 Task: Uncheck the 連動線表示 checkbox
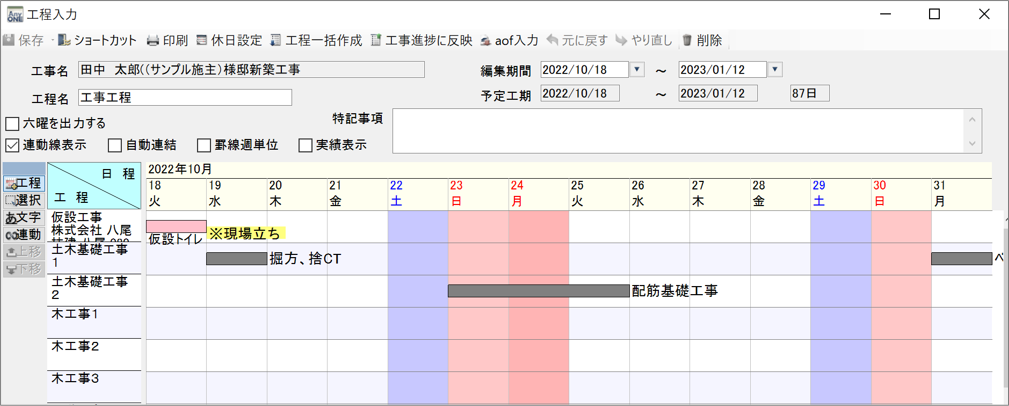12,145
